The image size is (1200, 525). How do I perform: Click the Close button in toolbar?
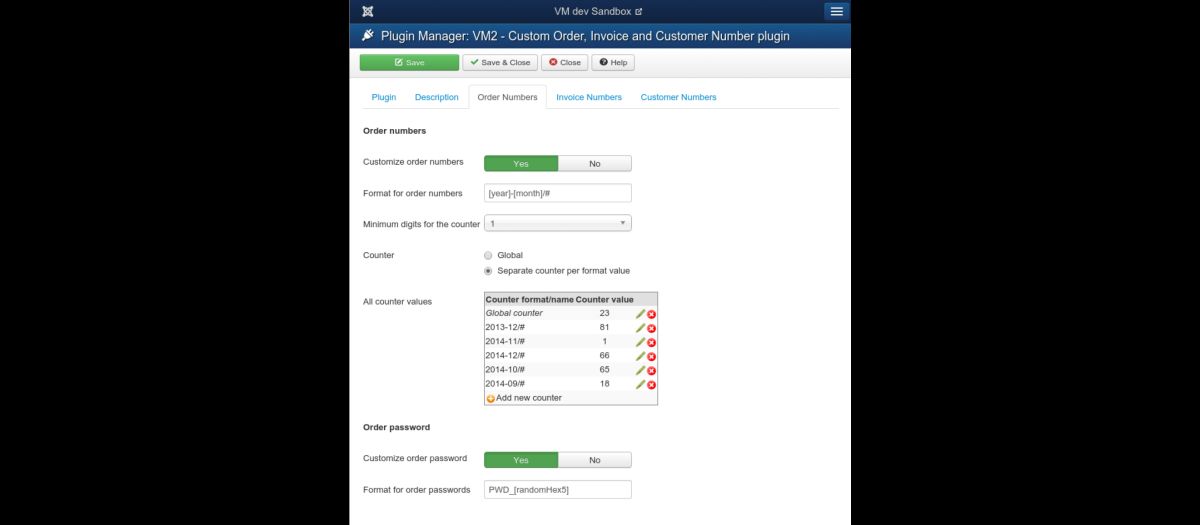coord(565,62)
